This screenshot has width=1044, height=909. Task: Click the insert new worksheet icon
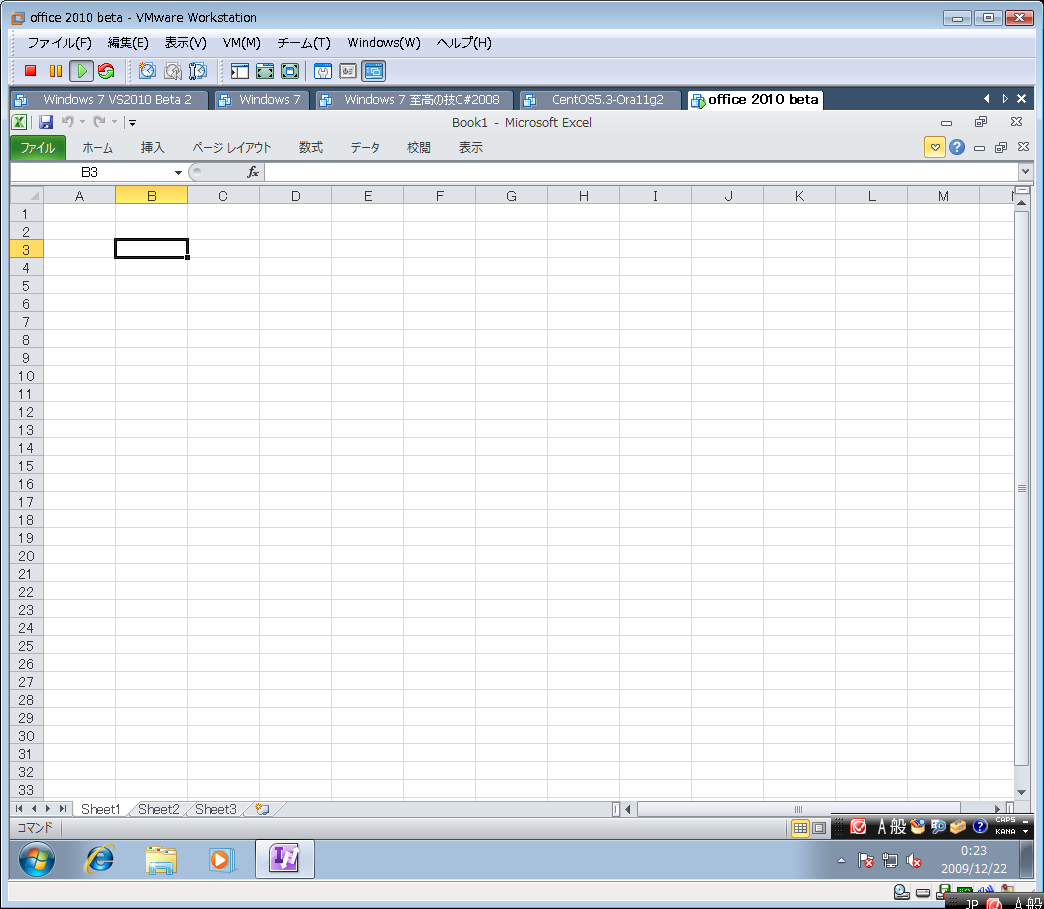(262, 809)
